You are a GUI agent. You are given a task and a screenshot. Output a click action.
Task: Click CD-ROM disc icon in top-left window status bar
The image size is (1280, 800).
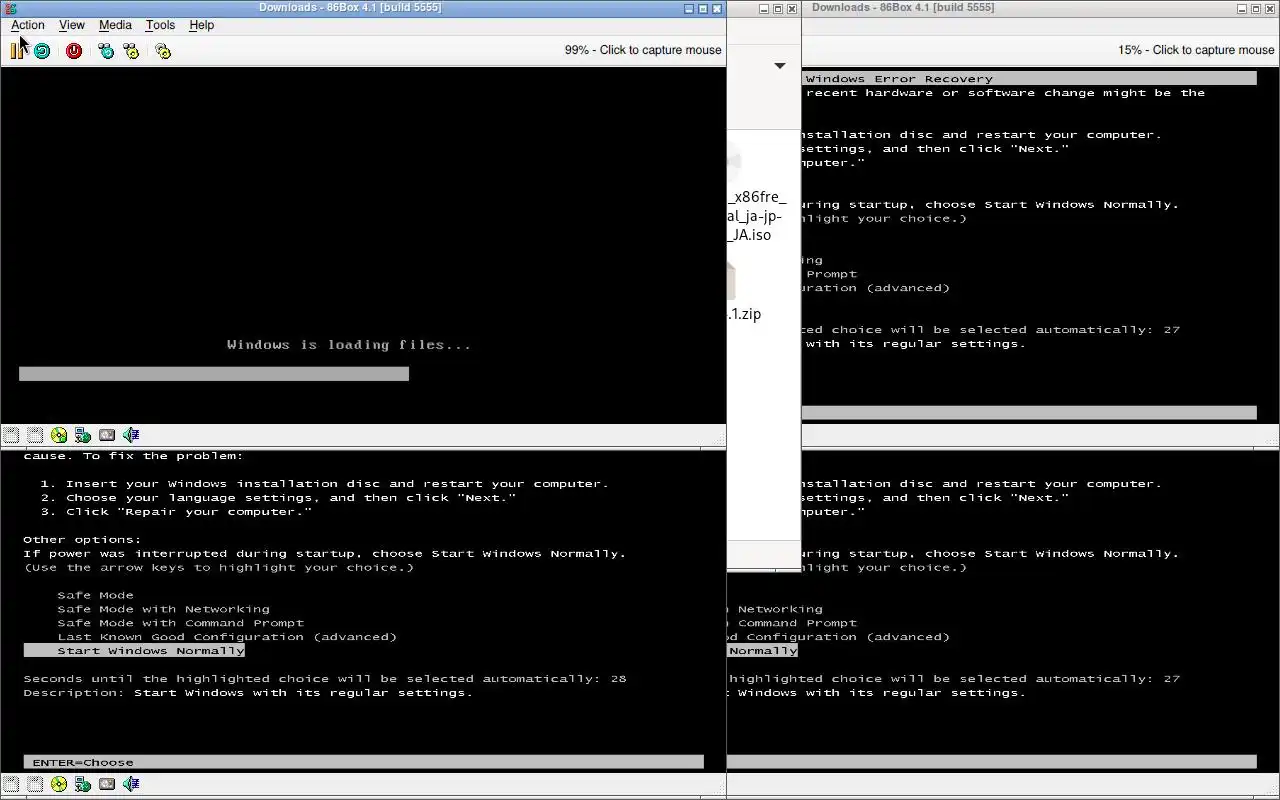click(59, 435)
